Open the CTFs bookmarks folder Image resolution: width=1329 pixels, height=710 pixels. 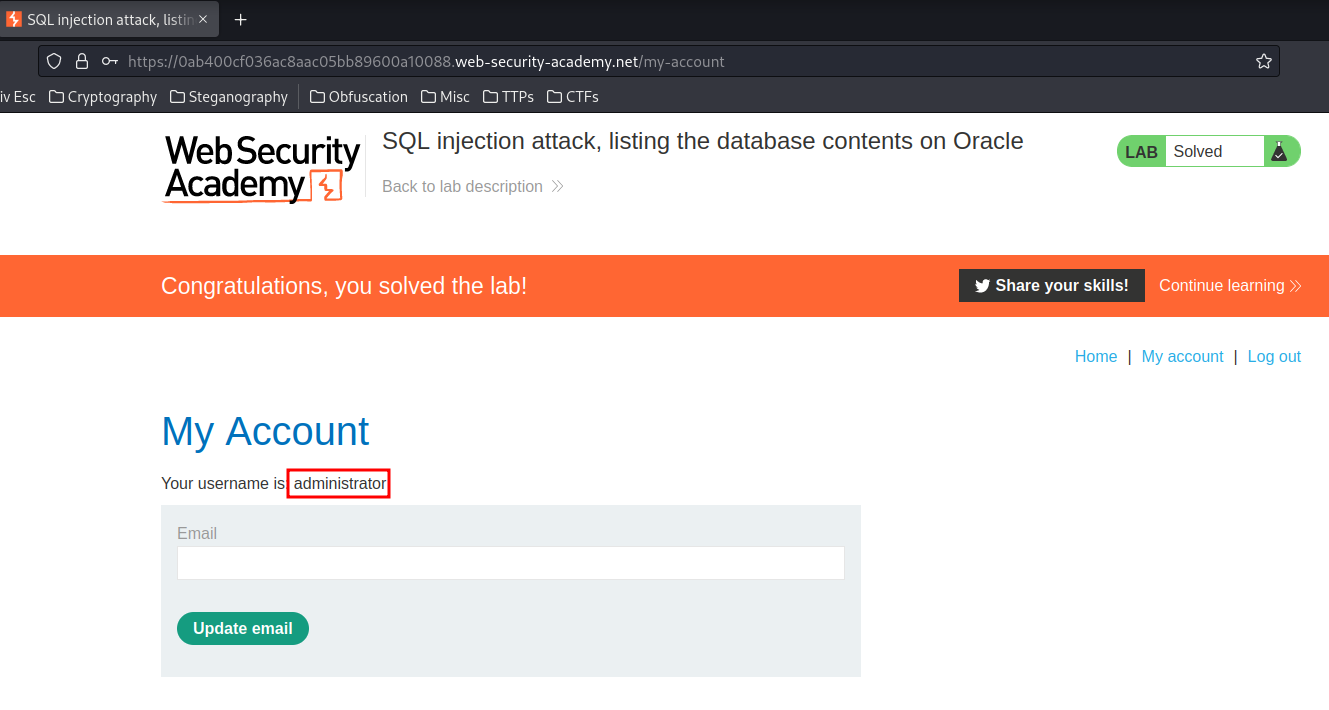(572, 97)
